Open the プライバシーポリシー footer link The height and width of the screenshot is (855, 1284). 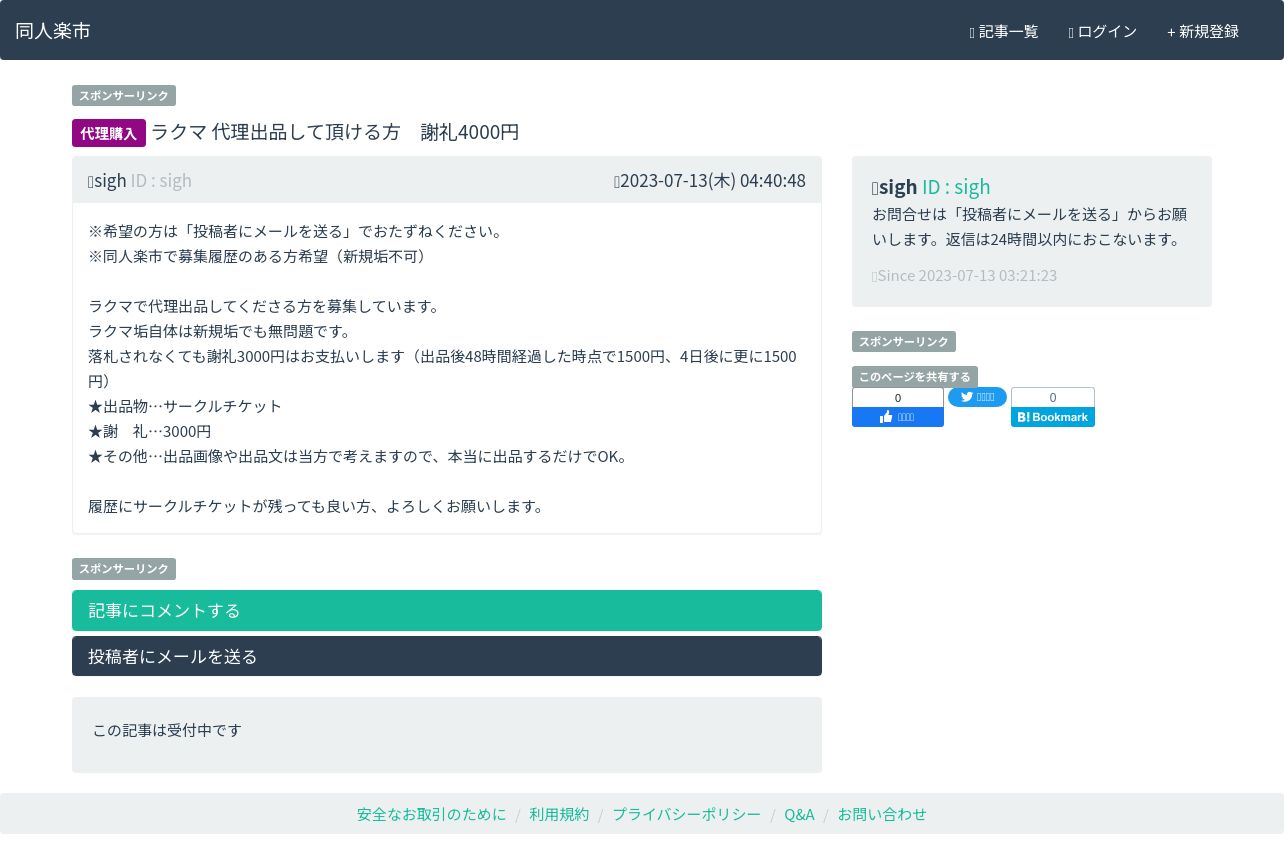[x=686, y=814]
